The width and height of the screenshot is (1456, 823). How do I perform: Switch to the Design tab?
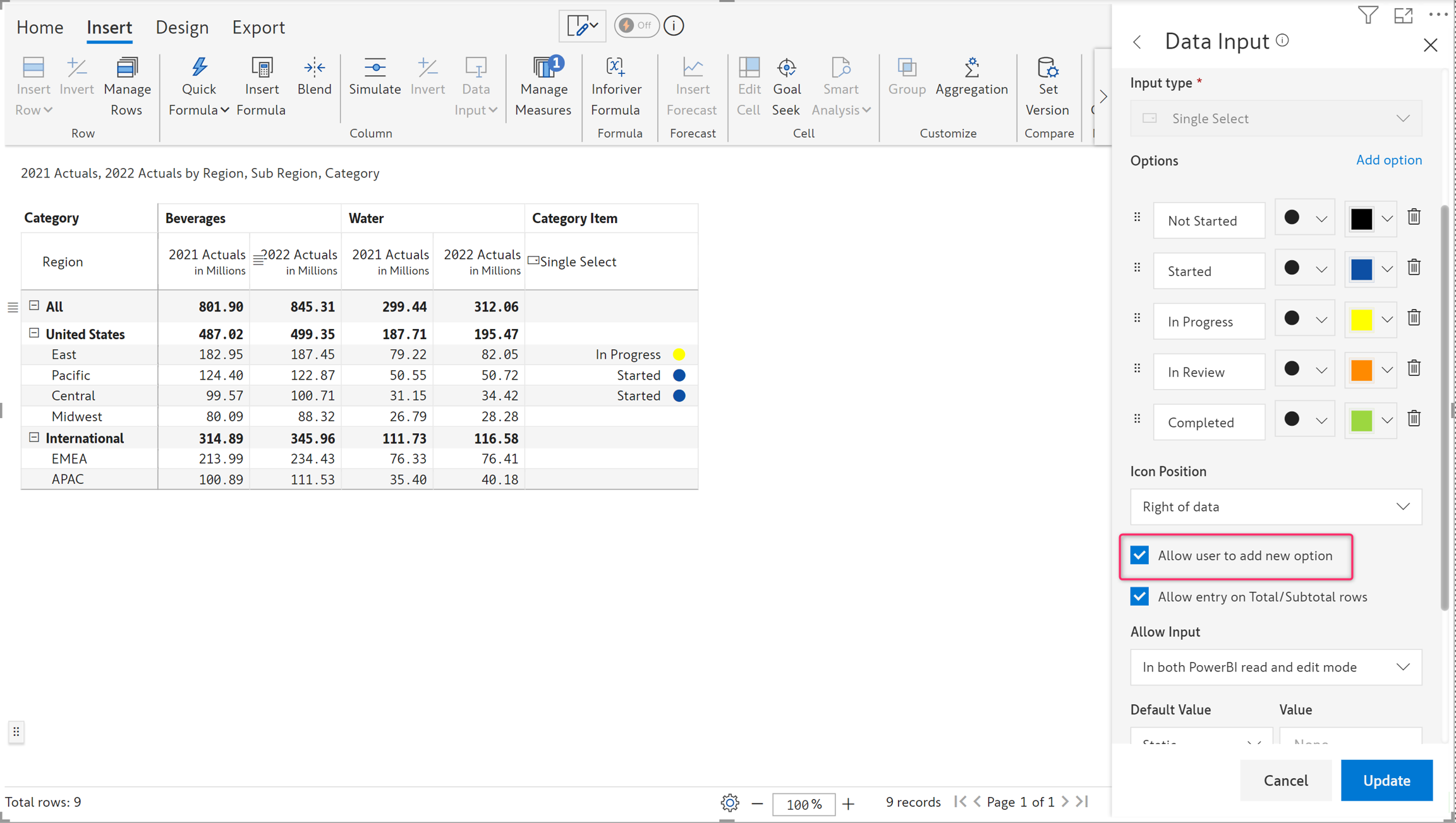pos(182,27)
